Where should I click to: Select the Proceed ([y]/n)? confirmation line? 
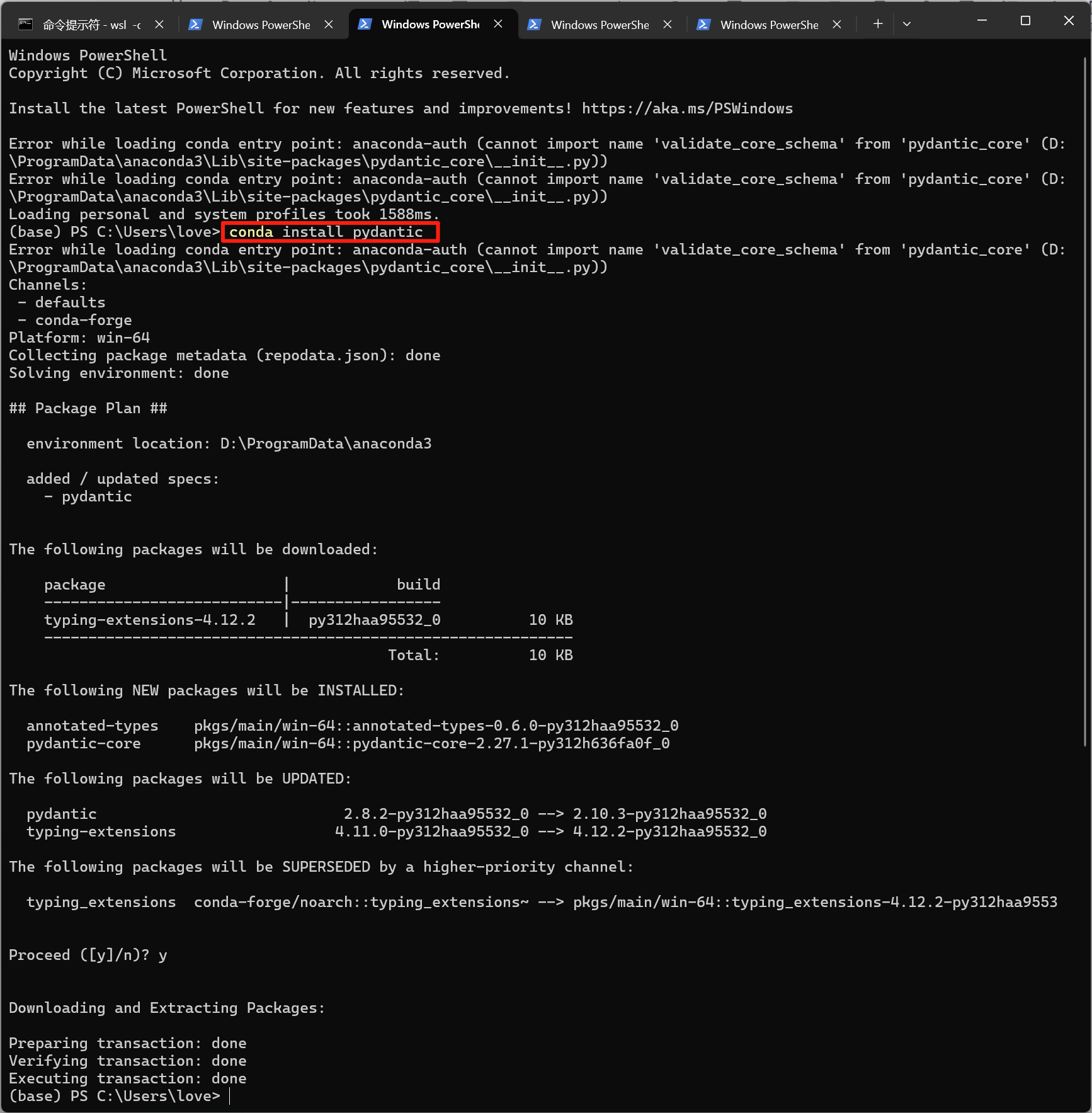point(88,954)
